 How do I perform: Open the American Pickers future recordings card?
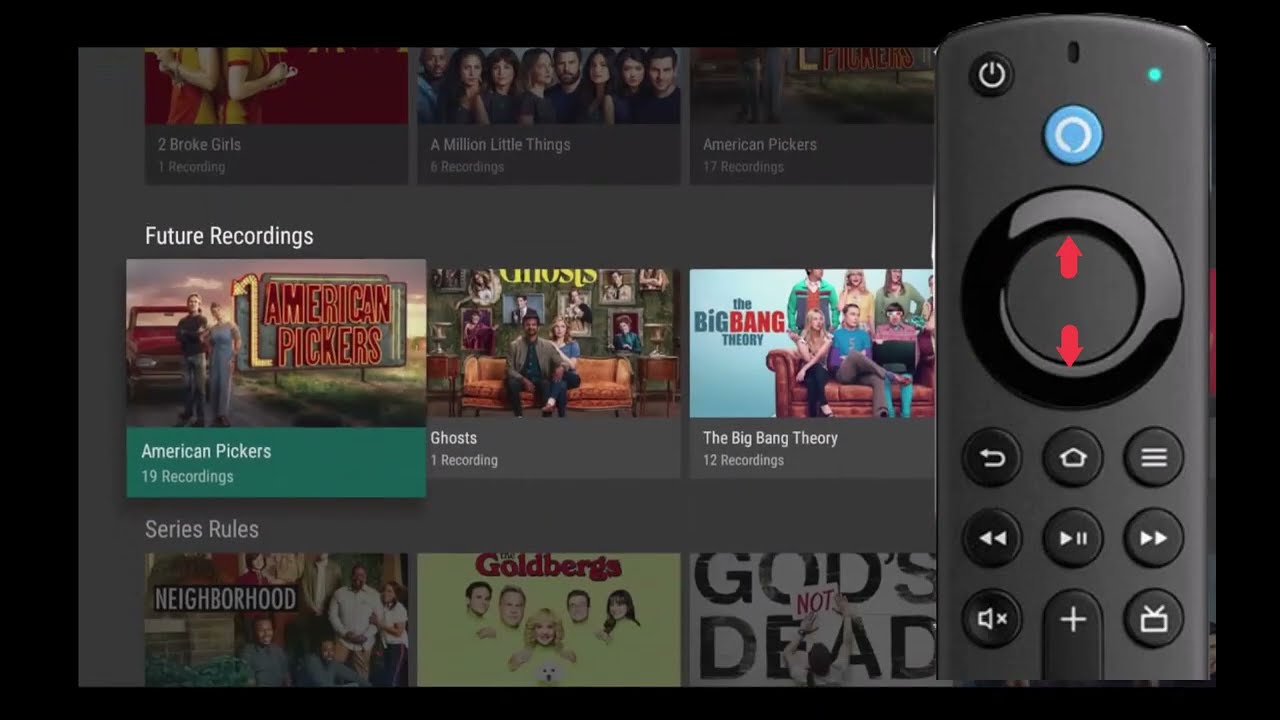pos(276,378)
